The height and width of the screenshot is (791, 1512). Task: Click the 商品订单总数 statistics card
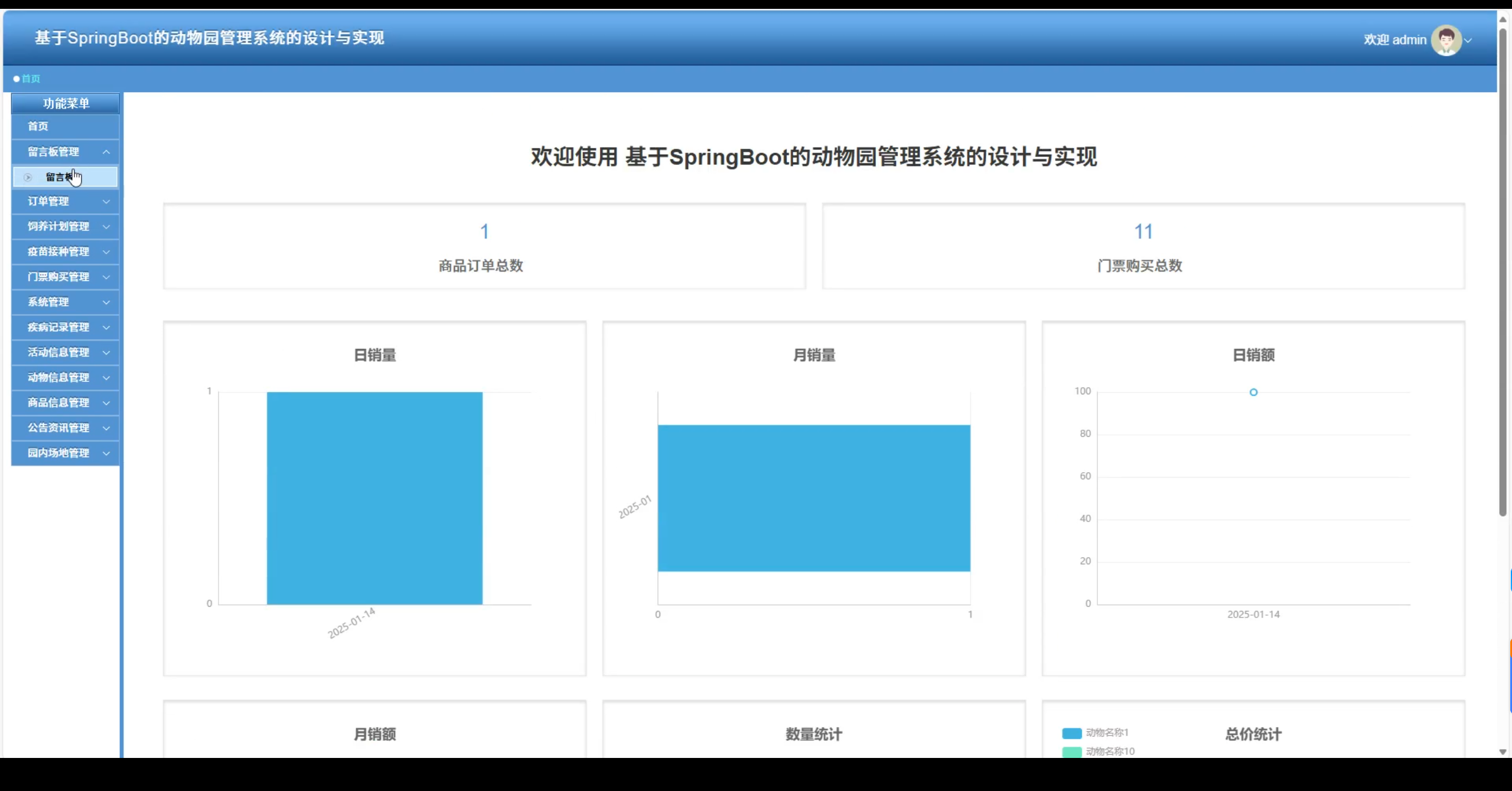click(x=484, y=247)
